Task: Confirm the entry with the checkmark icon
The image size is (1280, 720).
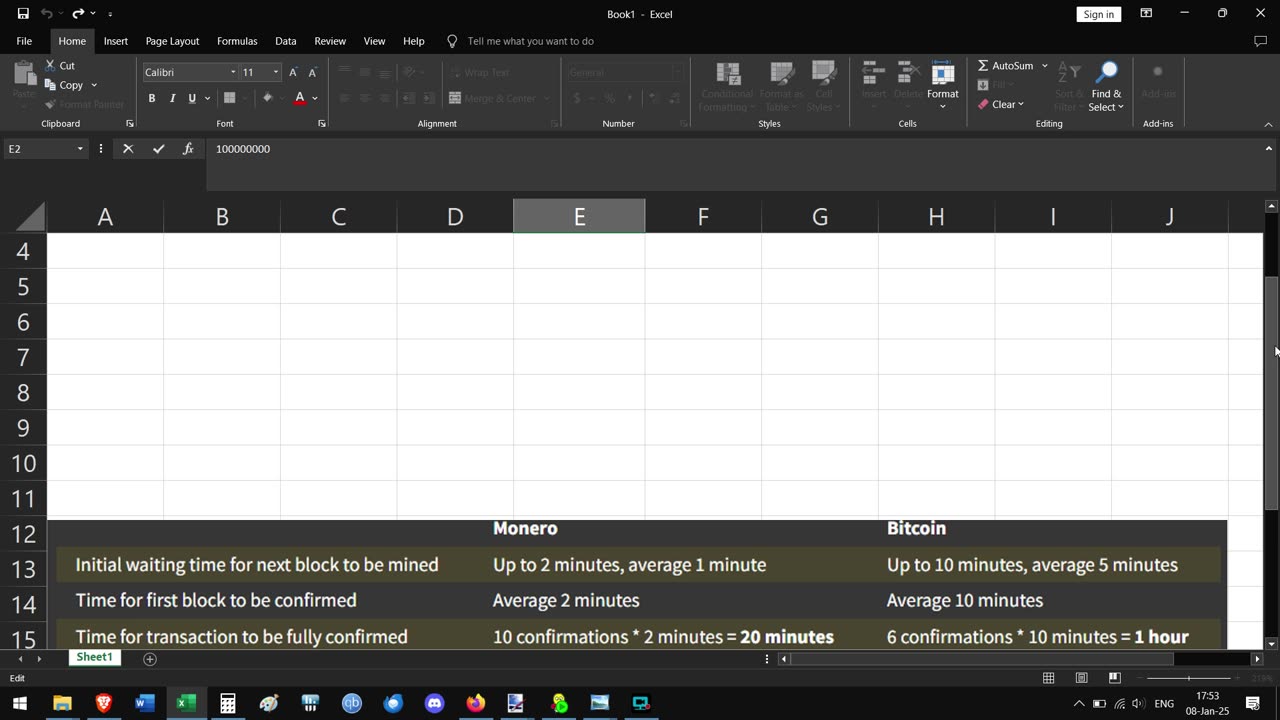Action: click(x=158, y=148)
